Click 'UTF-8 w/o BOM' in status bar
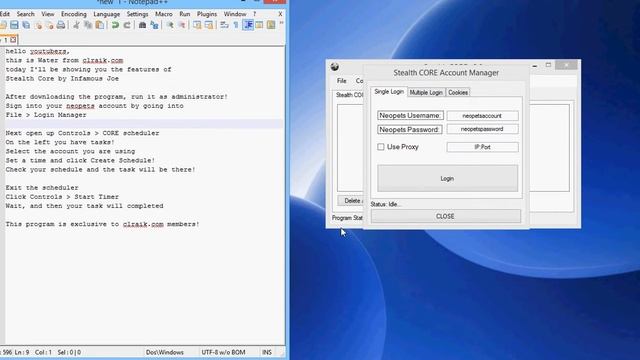The width and height of the screenshot is (640, 360). click(223, 352)
